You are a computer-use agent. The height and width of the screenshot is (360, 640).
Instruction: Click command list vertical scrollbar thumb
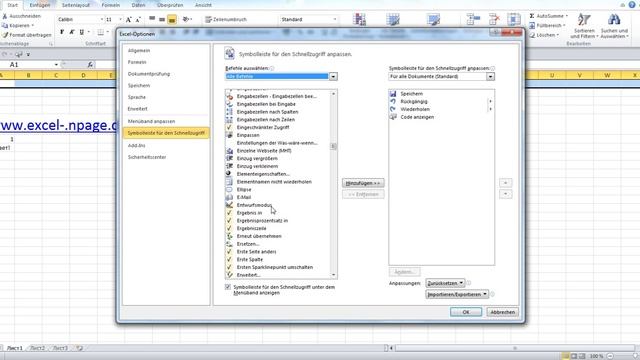pos(333,147)
